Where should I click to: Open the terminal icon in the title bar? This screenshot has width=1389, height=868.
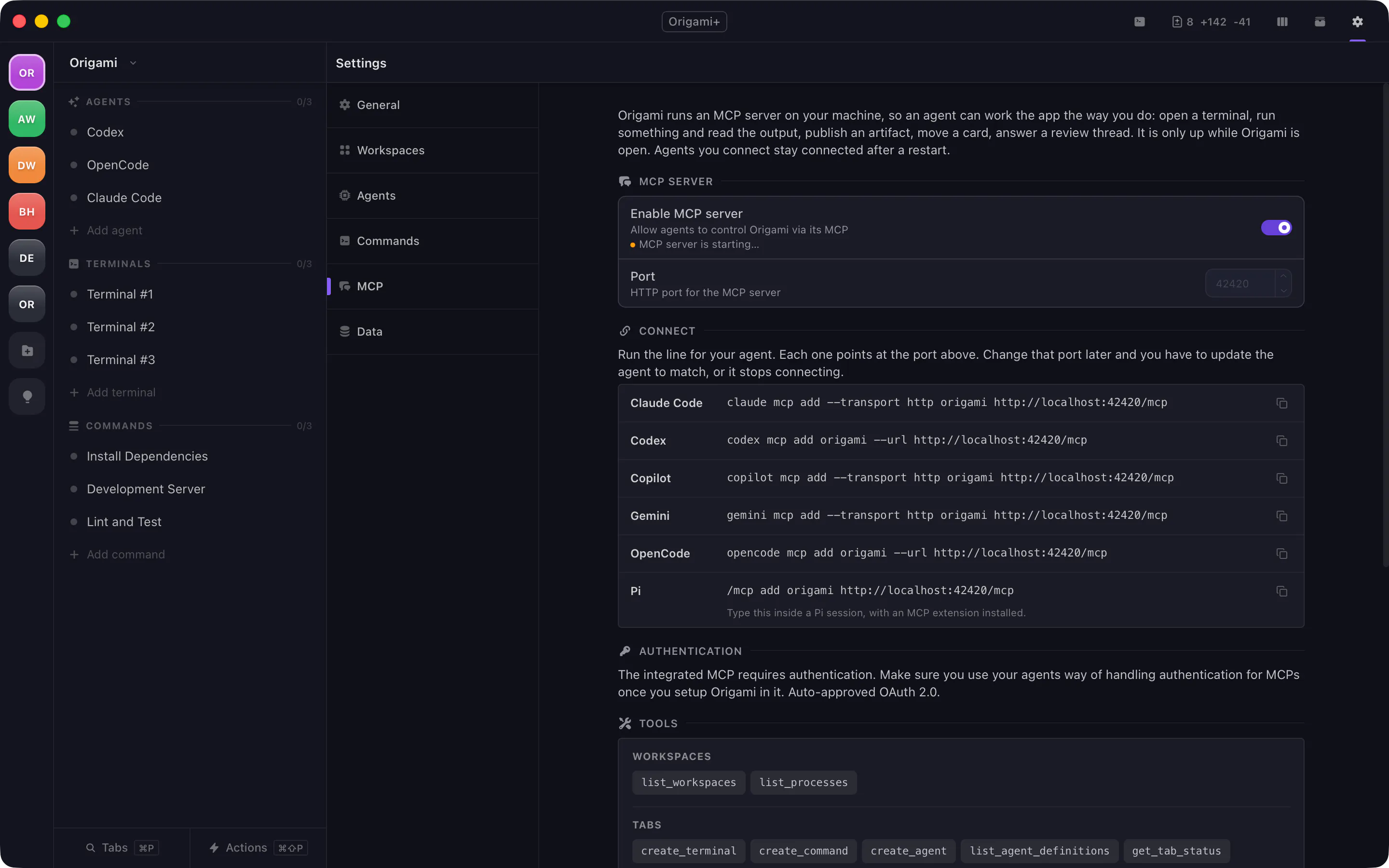(1139, 22)
